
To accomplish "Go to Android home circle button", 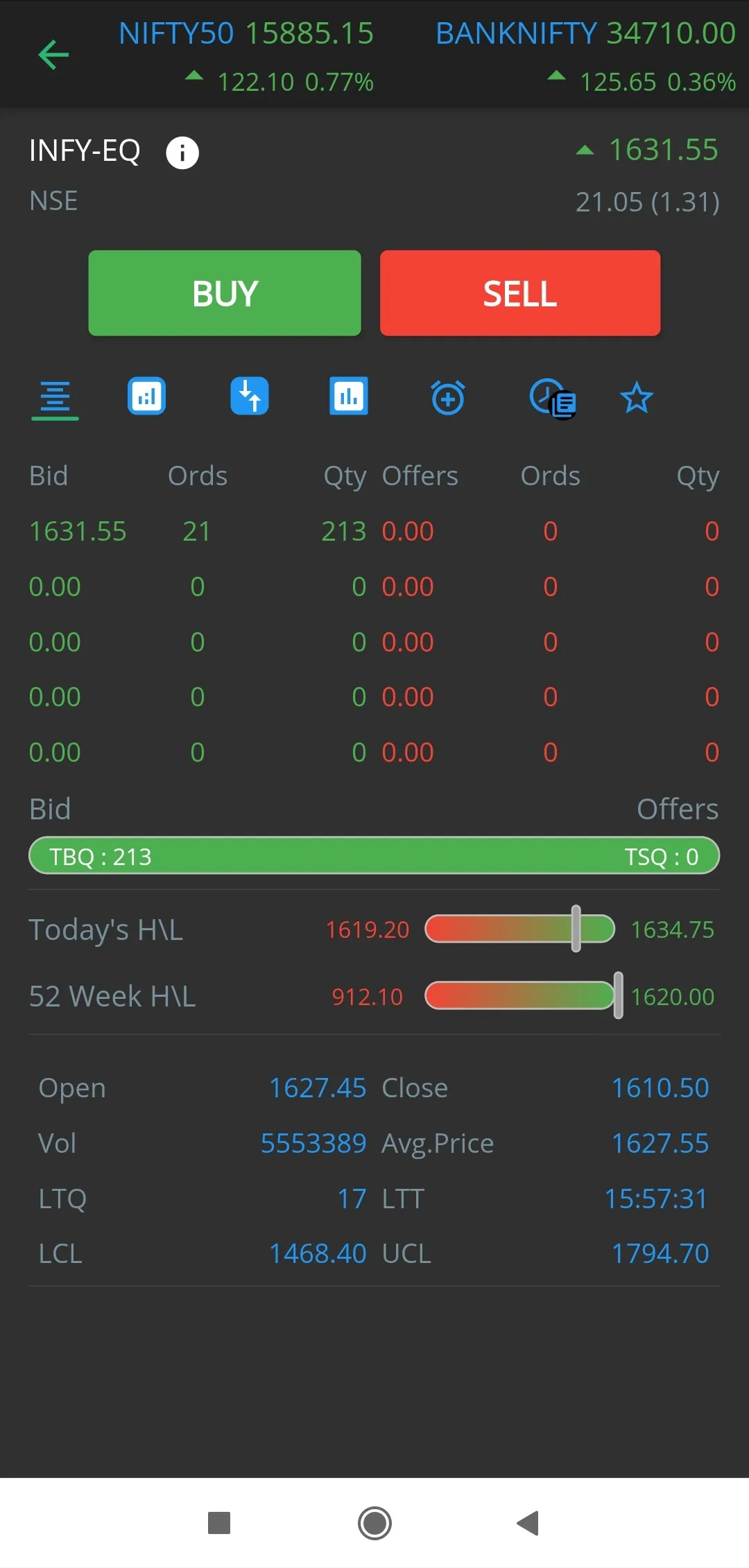I will (374, 1523).
